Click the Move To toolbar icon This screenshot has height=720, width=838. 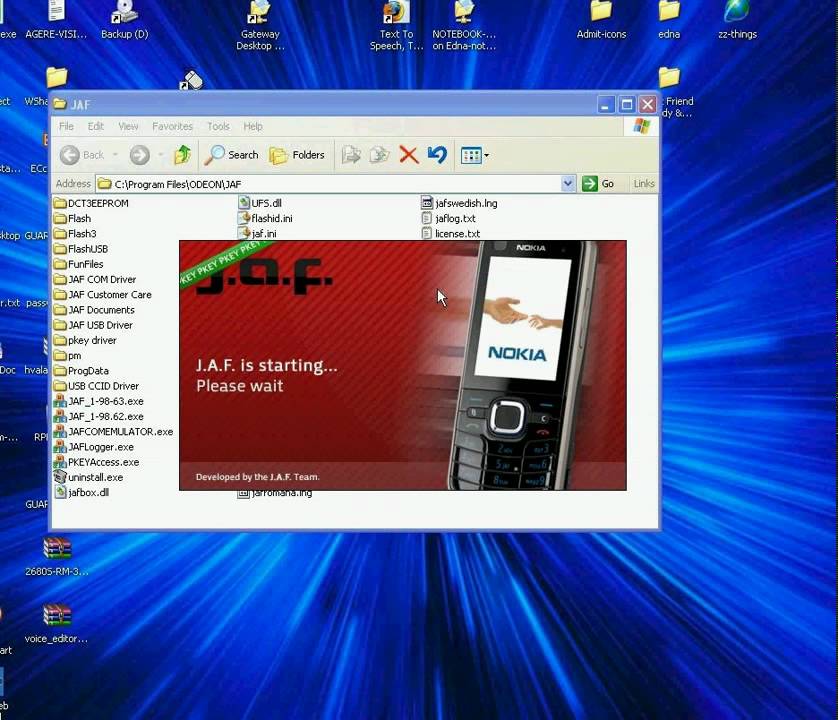351,155
